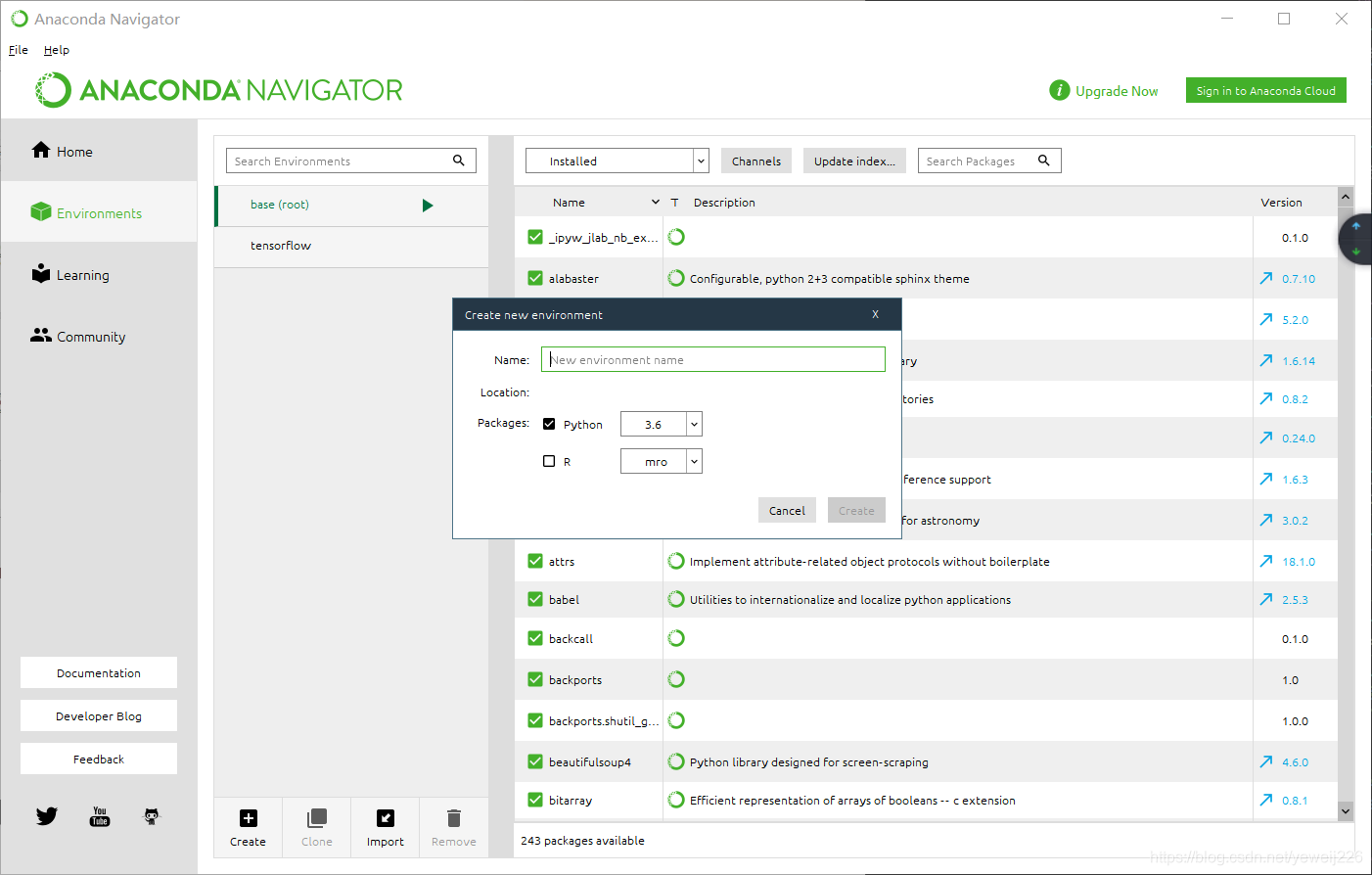Viewport: 1372px width, 875px height.
Task: Click the Description column header
Action: (x=724, y=203)
